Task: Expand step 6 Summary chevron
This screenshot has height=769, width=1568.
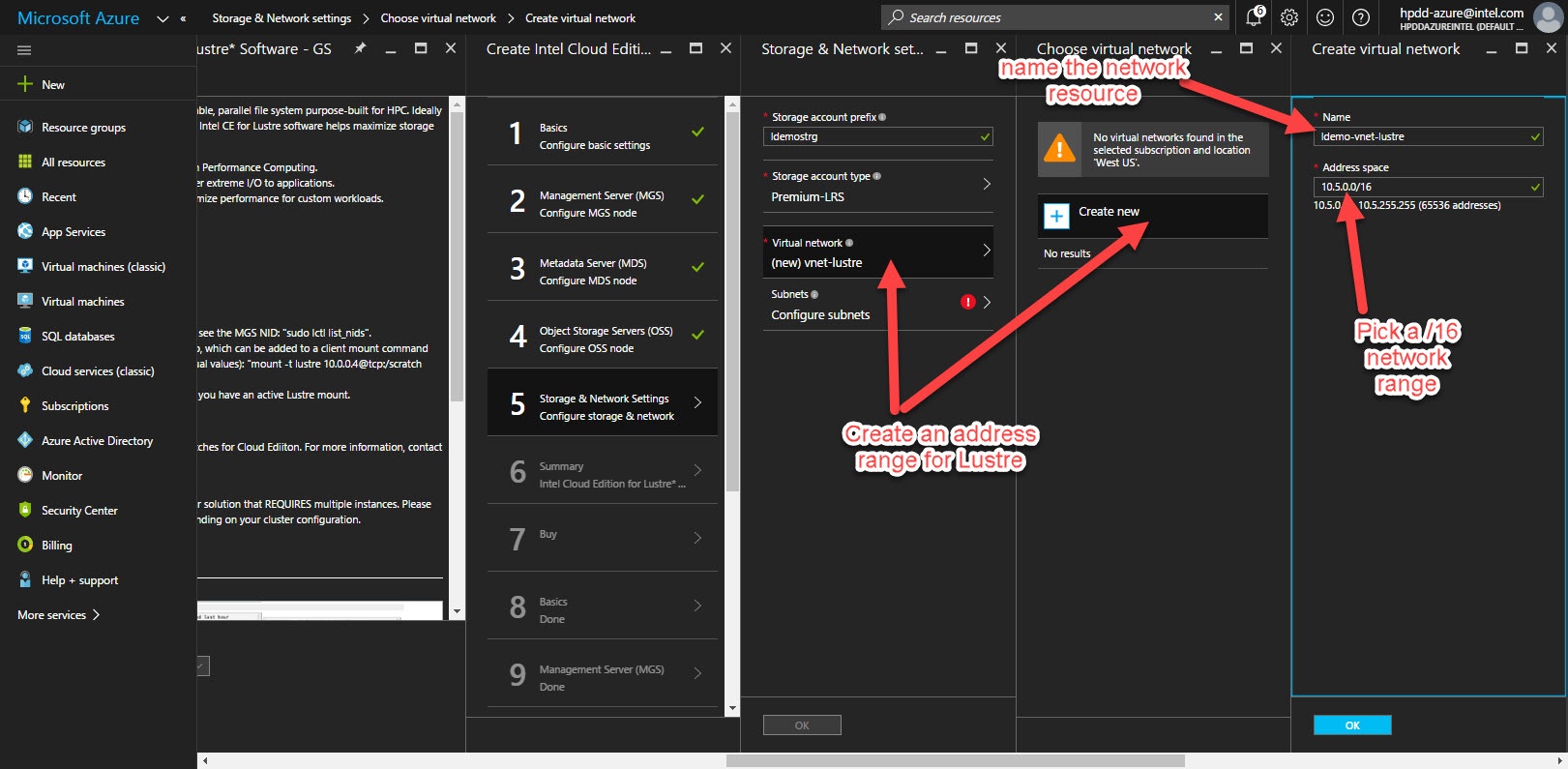Action: [x=697, y=471]
